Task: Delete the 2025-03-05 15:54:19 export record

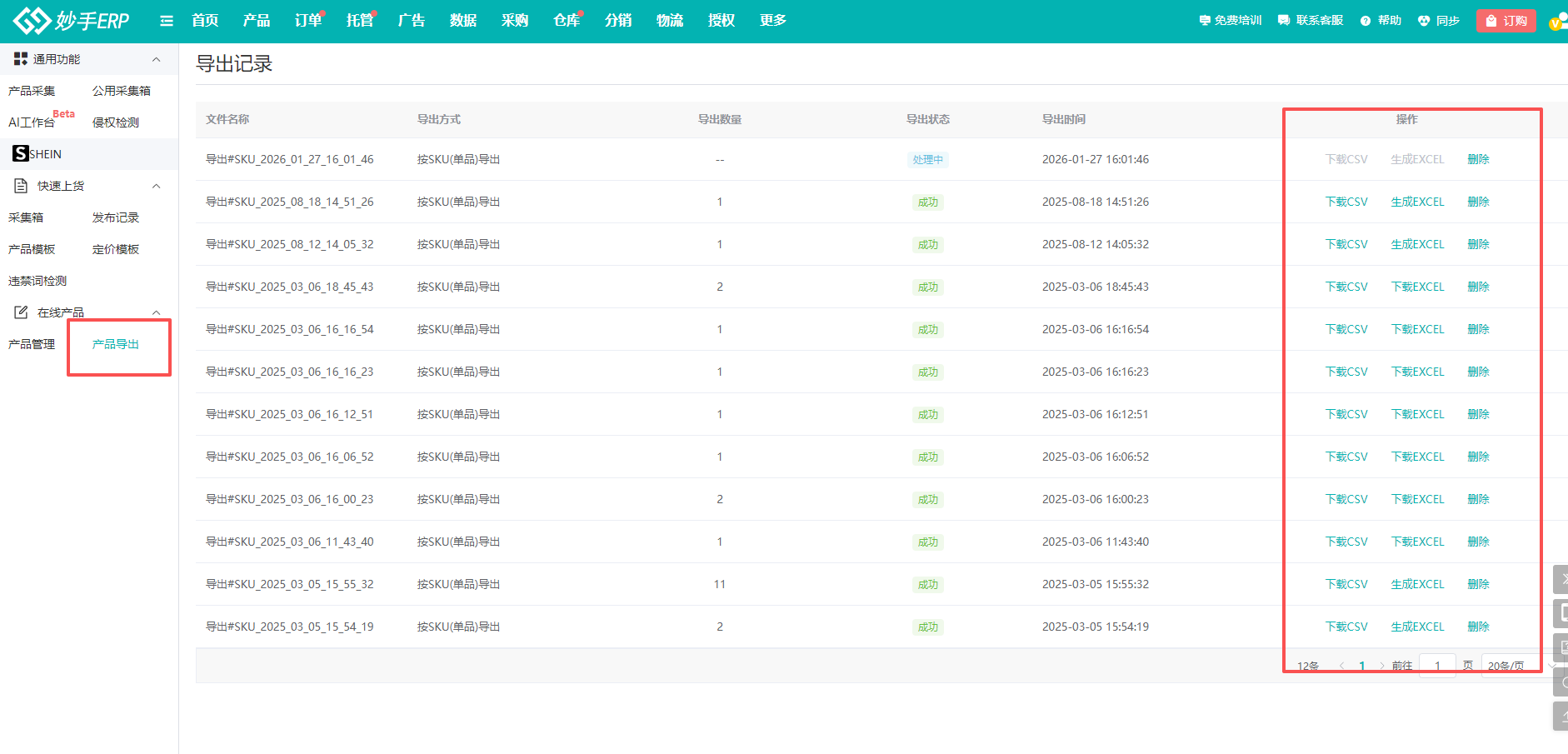Action: click(1478, 627)
